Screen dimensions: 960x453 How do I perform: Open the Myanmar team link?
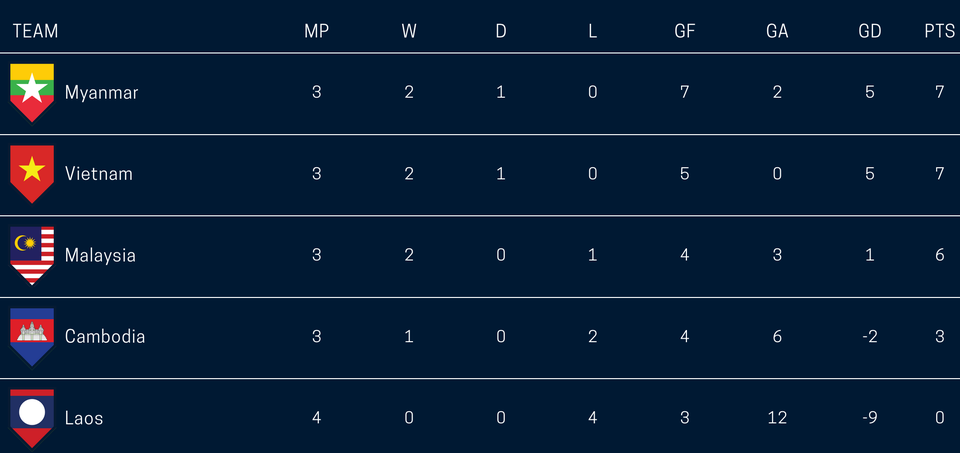point(101,92)
